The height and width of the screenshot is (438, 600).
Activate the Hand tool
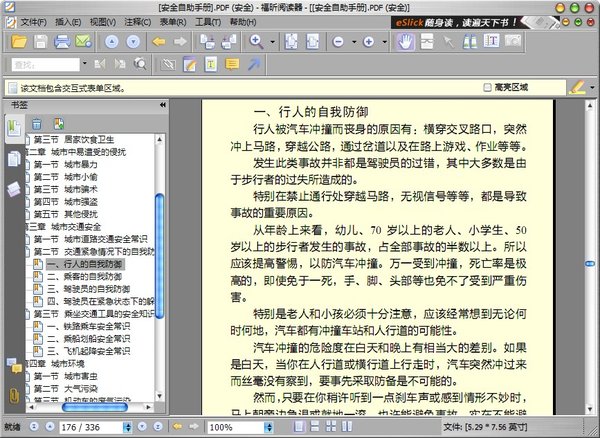(405, 41)
